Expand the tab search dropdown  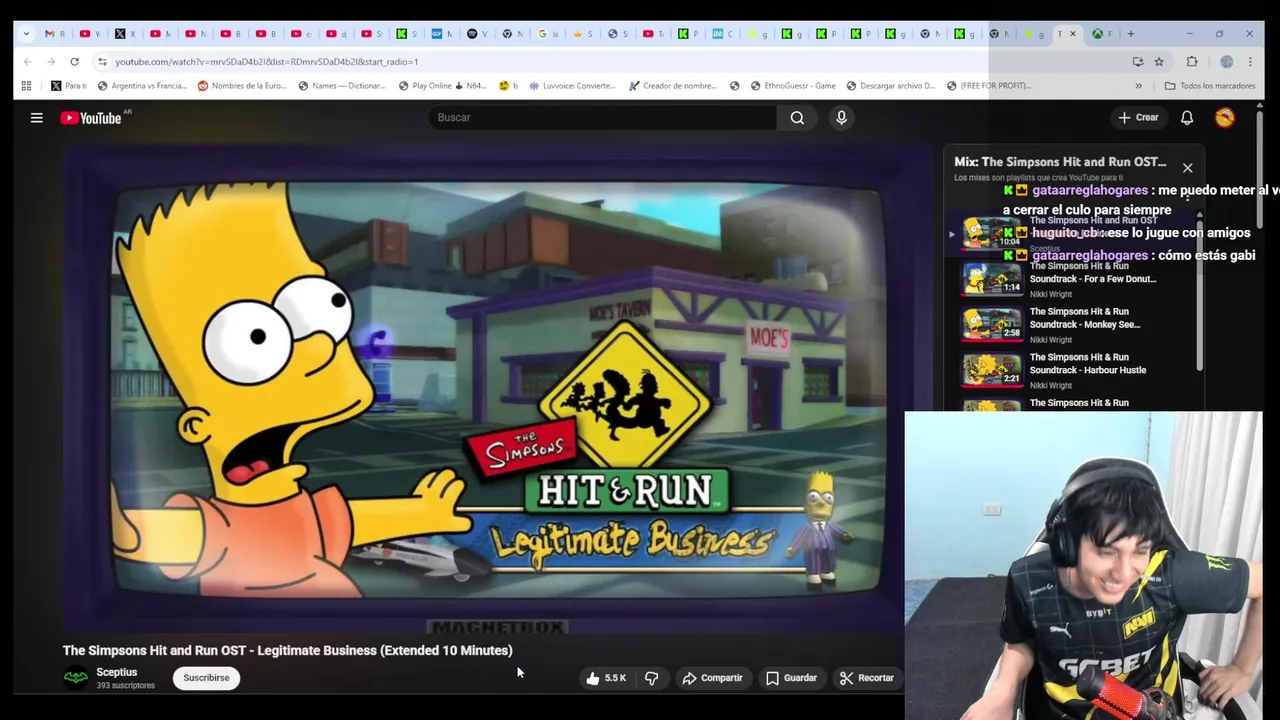(x=26, y=34)
